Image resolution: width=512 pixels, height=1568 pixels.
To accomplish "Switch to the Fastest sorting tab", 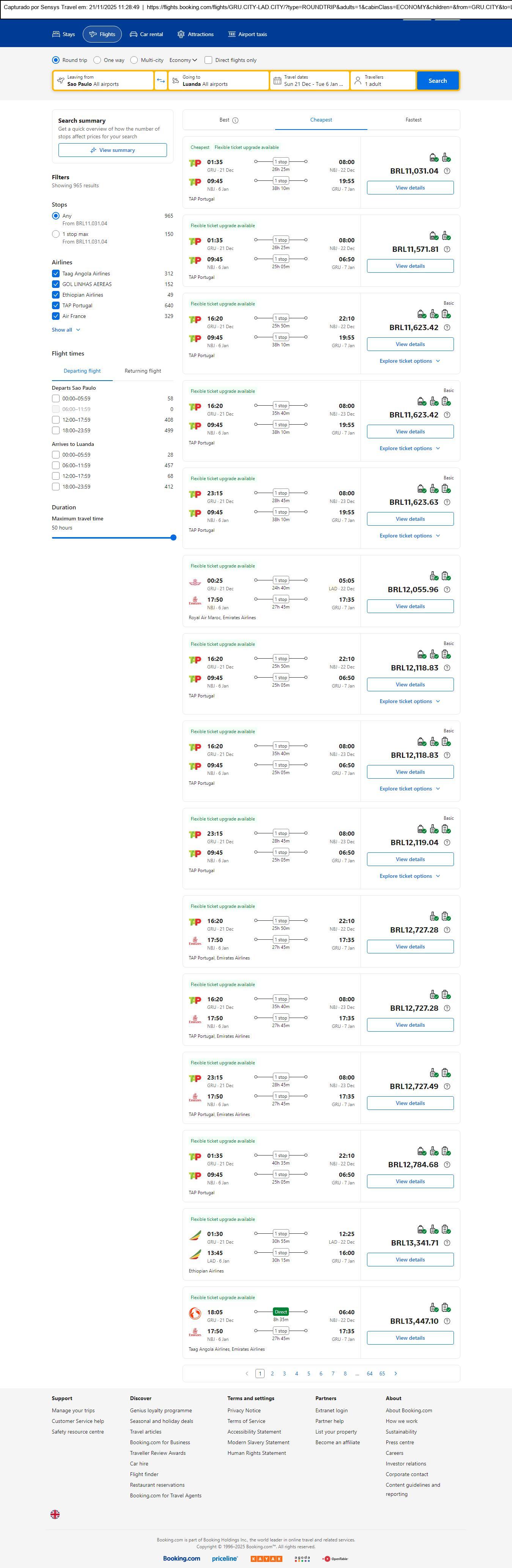I will click(x=413, y=120).
